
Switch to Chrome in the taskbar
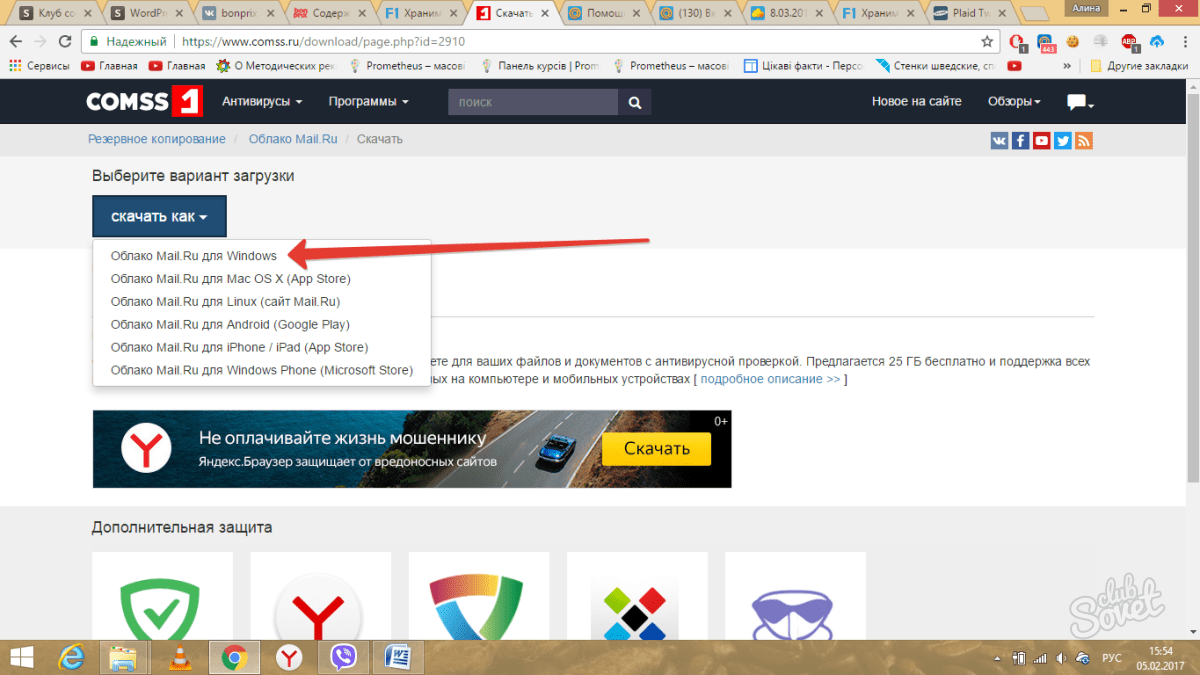235,657
